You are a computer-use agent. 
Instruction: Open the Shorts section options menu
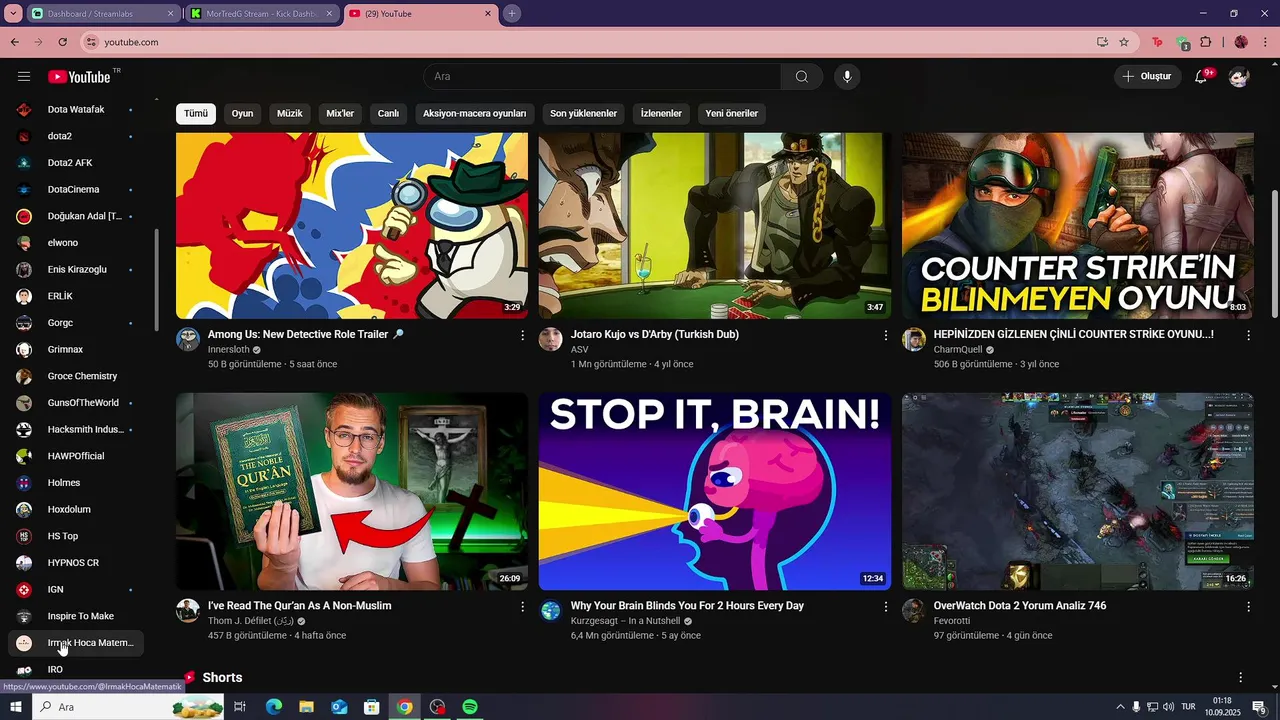(x=1240, y=678)
